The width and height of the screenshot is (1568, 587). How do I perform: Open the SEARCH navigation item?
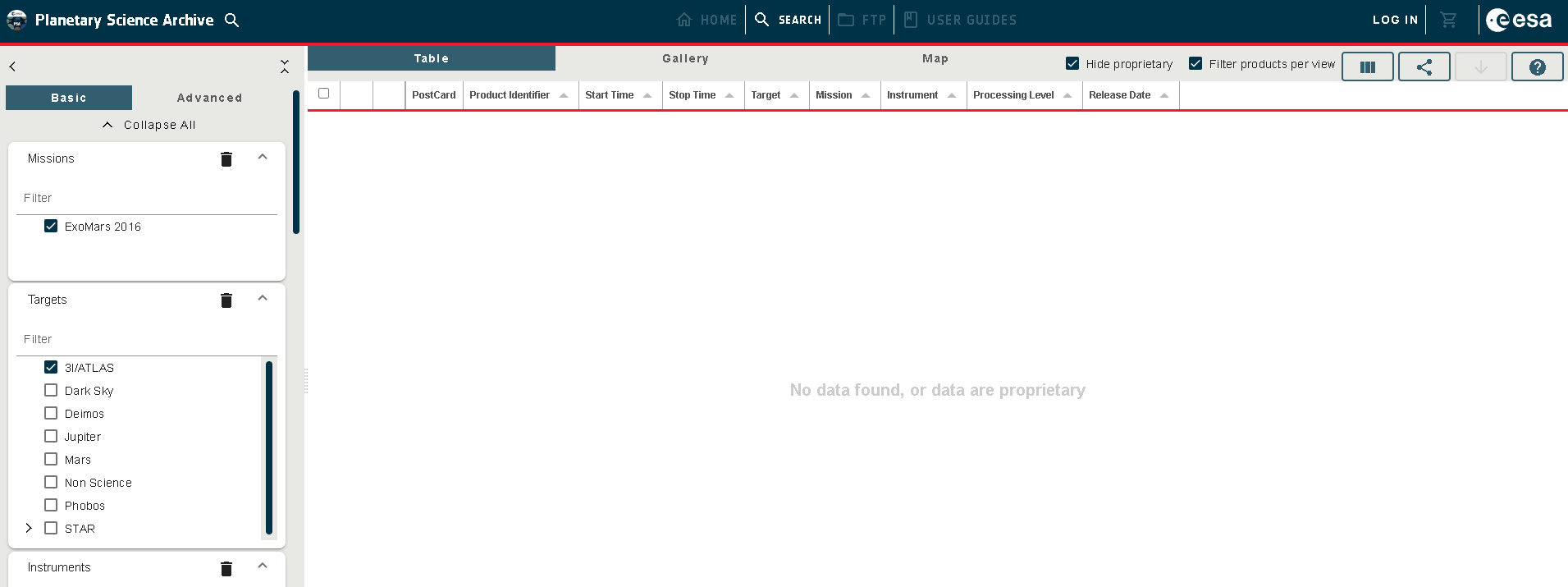[x=788, y=20]
